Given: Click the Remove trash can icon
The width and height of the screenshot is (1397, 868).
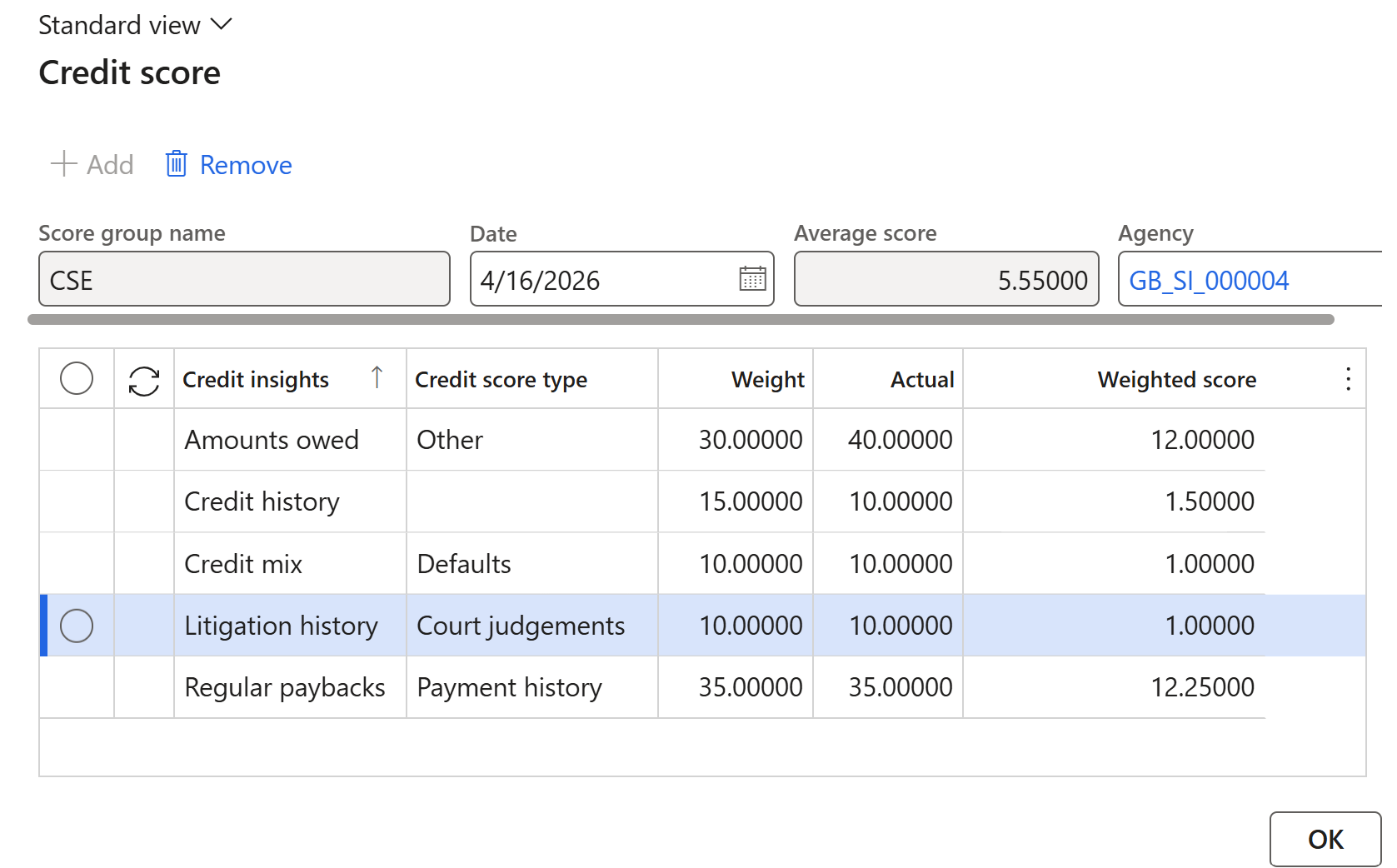Looking at the screenshot, I should click(x=176, y=164).
